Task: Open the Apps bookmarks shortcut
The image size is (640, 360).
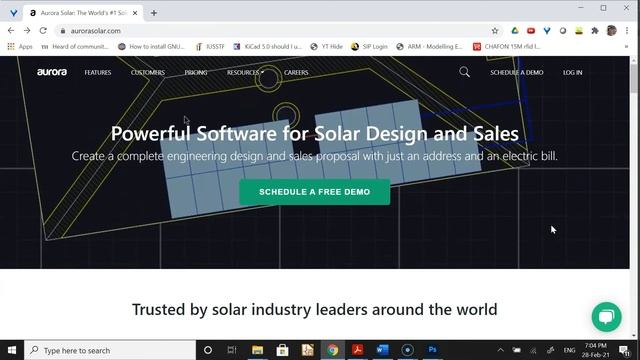Action: [20, 47]
